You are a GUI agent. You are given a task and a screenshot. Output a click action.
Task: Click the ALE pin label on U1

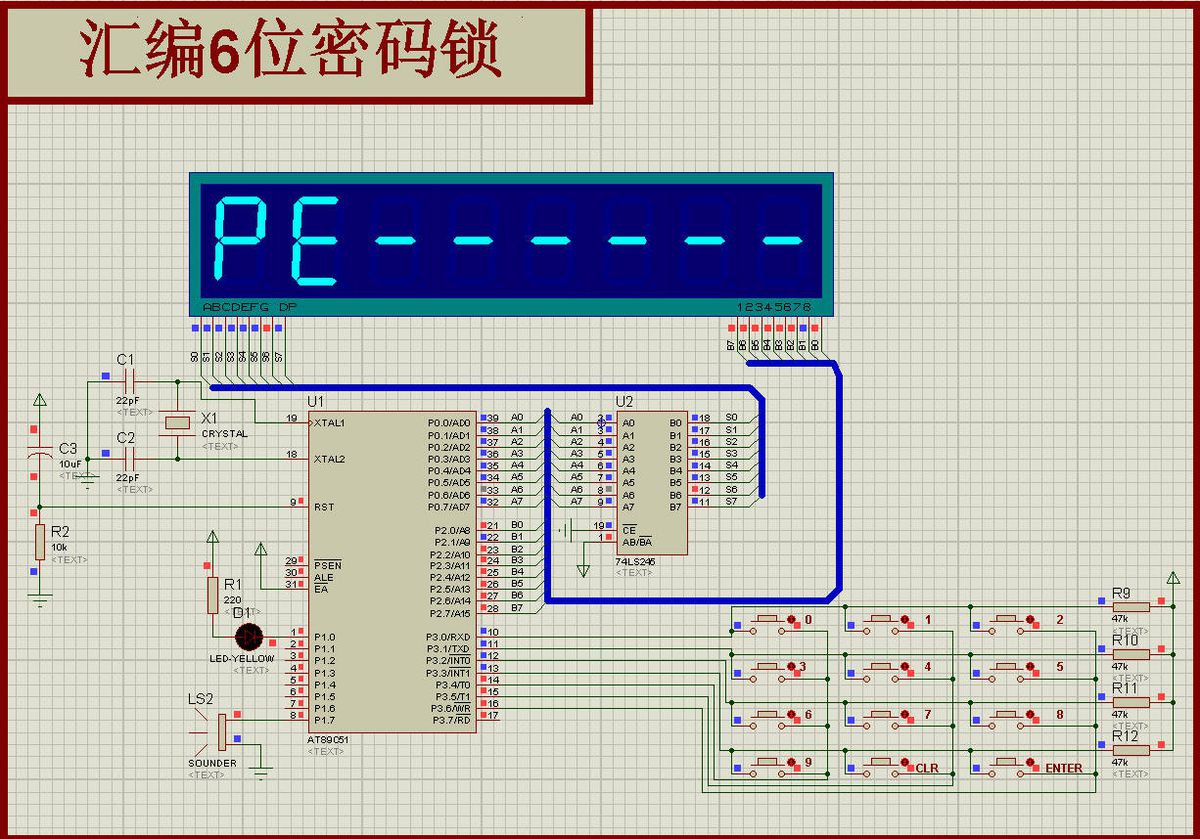[322, 577]
